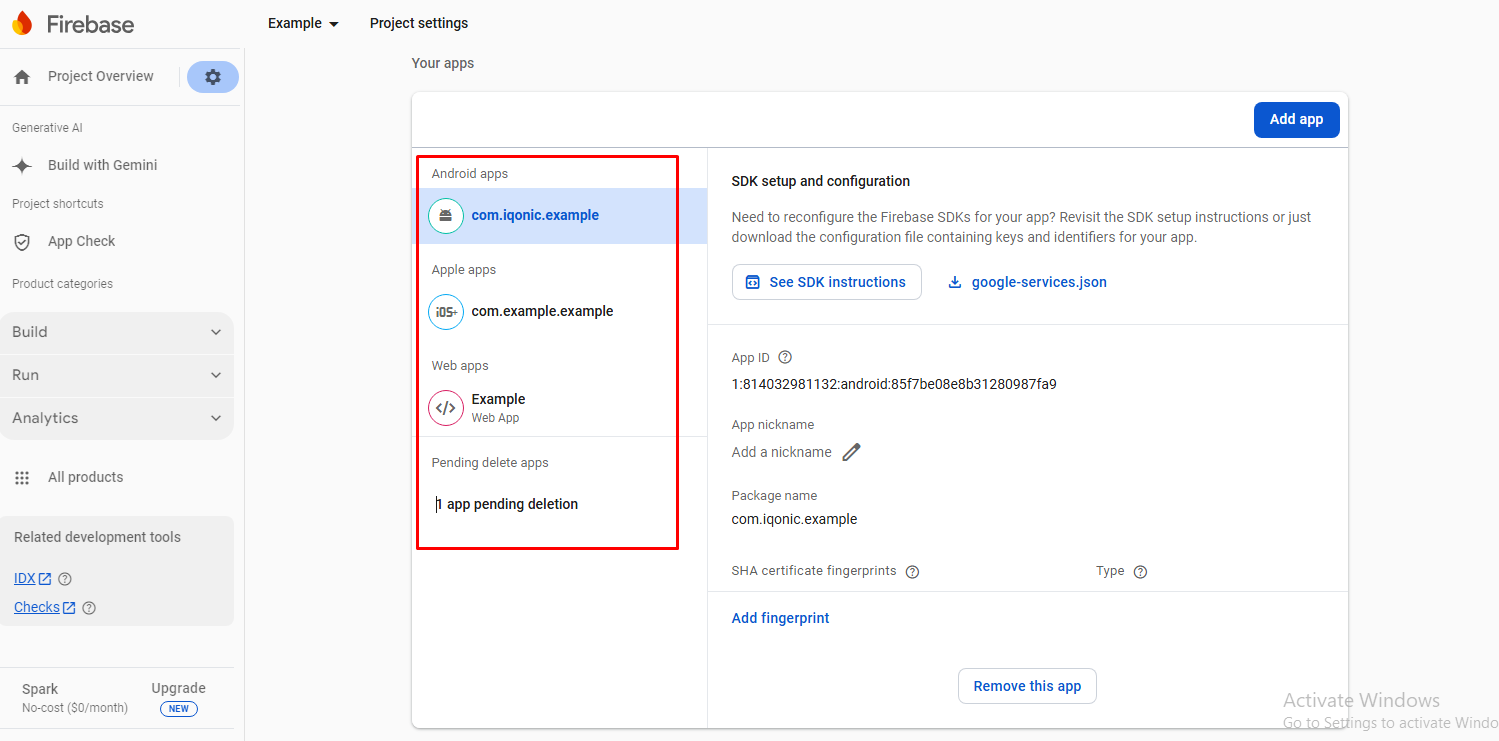Click the Project Overview home icon
Image resolution: width=1499 pixels, height=741 pixels.
(x=22, y=77)
